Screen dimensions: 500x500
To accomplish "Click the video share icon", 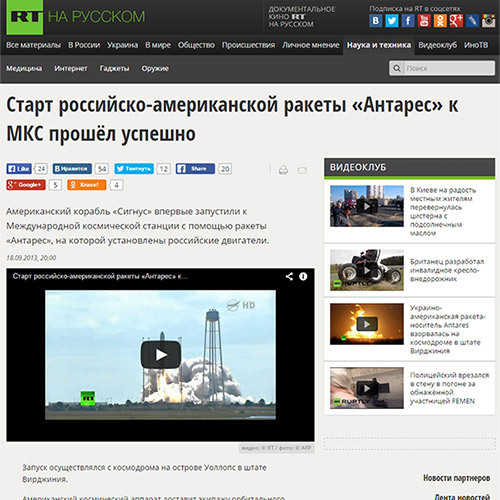I will coord(289,276).
